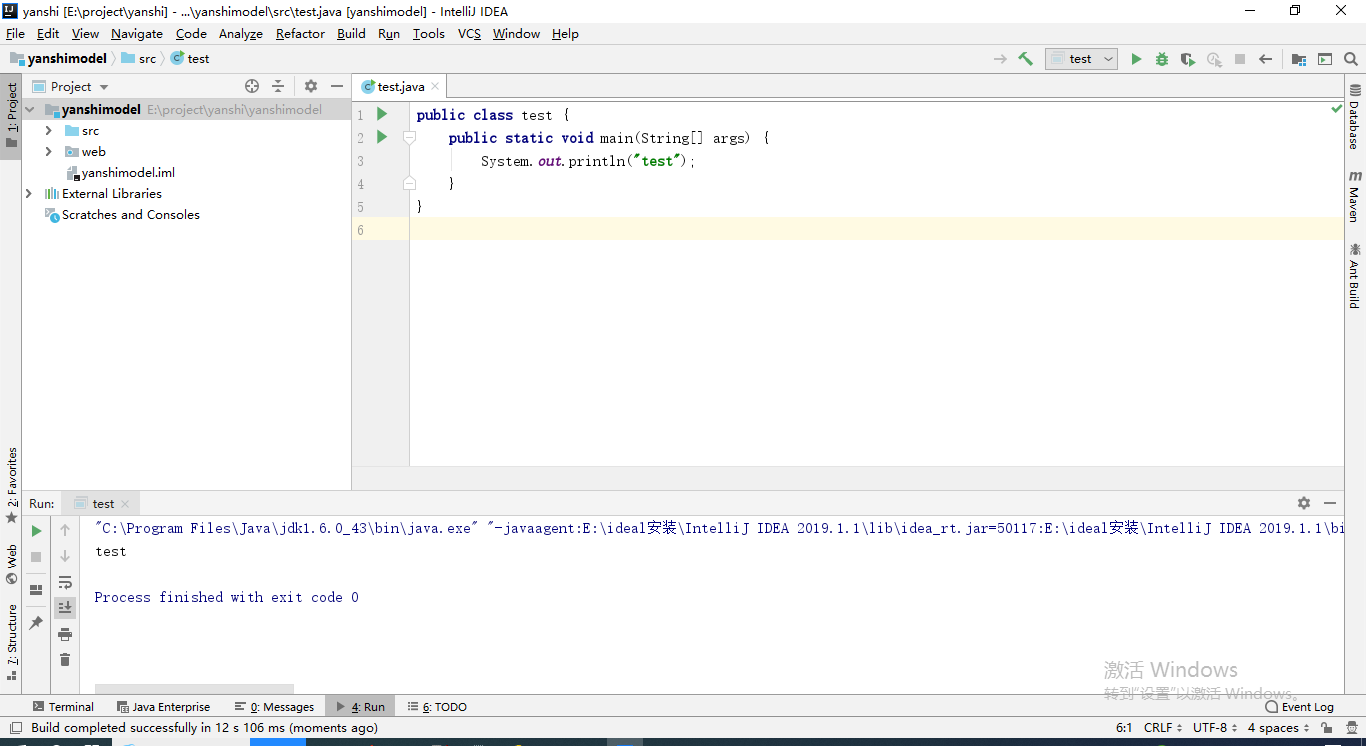Click the Search Everywhere magnifier icon
The width and height of the screenshot is (1366, 746).
[1351, 59]
